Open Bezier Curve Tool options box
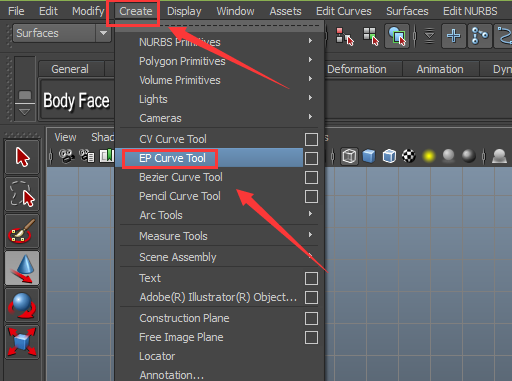This screenshot has height=381, width=512. 311,178
